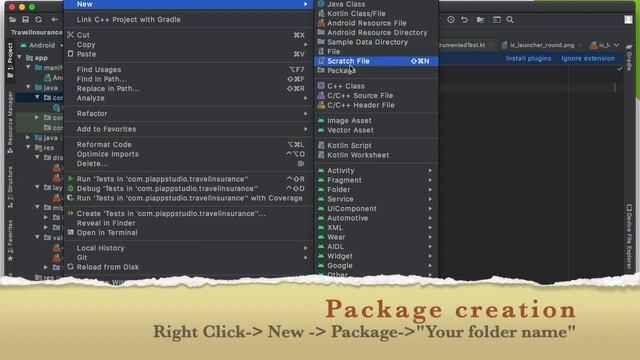The width and height of the screenshot is (640, 360).
Task: Select File in the New submenu
Action: 376,51
